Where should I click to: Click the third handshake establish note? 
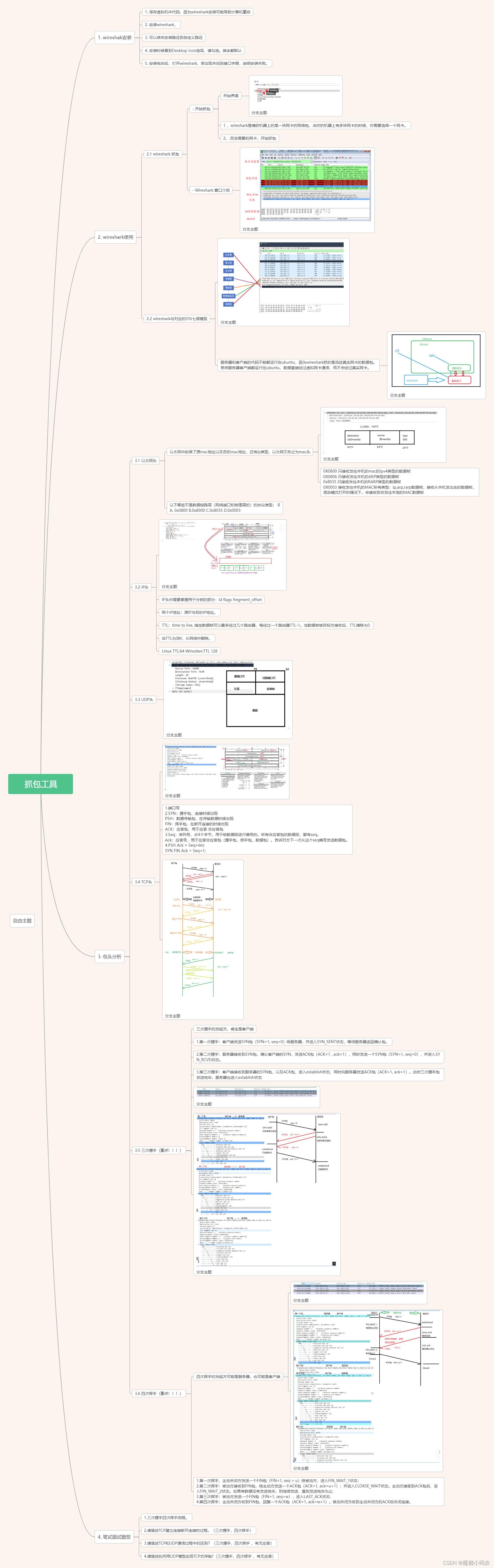coord(319,1074)
